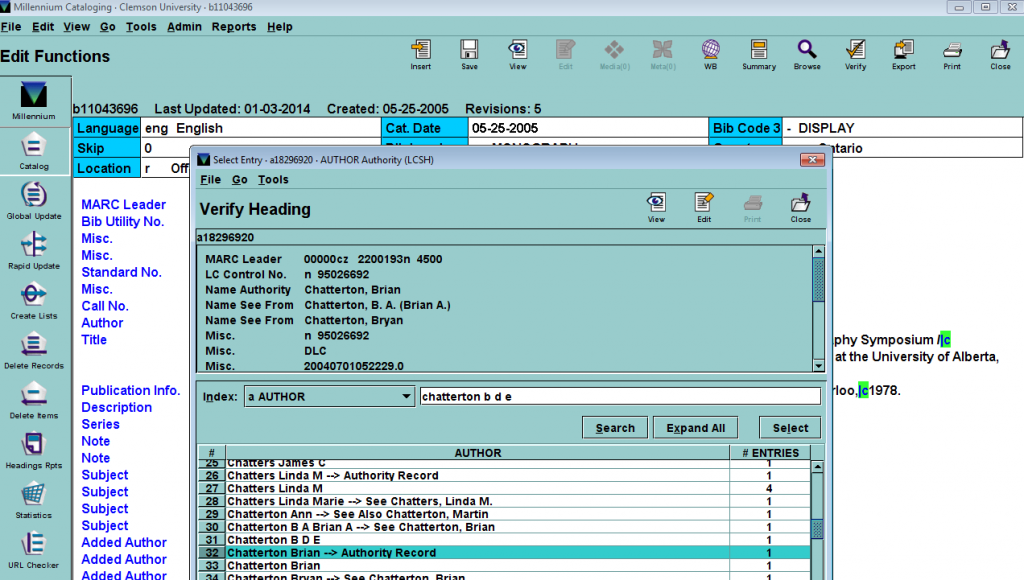The width and height of the screenshot is (1024, 580).
Task: Open the Millennium sidebar mode
Action: 34,101
